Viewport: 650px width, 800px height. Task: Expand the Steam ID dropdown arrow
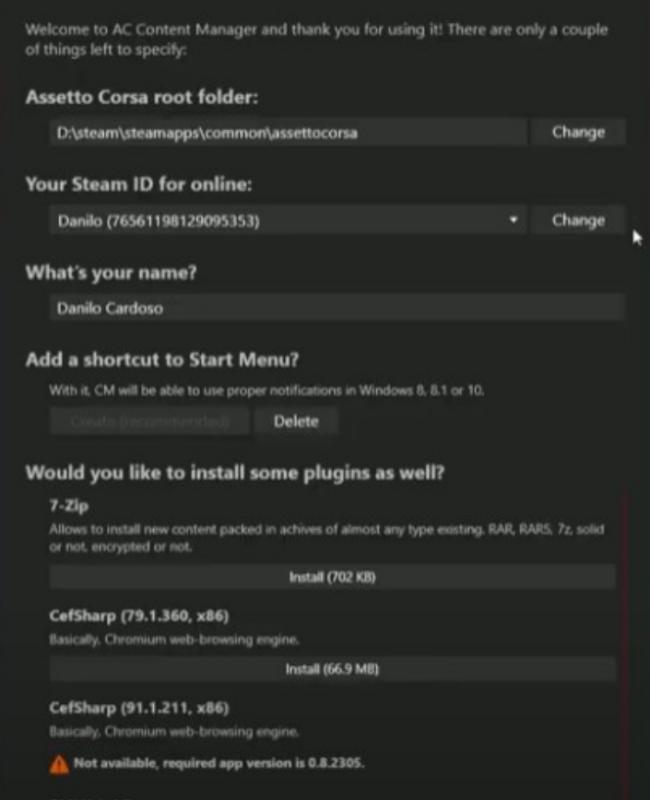coord(513,220)
